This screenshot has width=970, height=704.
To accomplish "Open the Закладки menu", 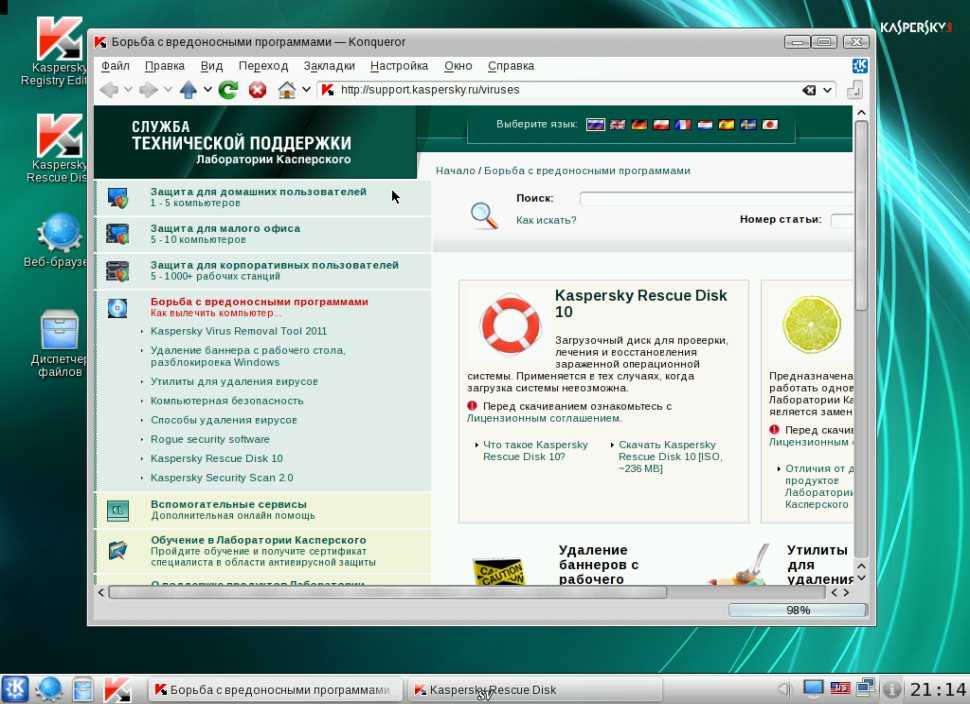I will [329, 66].
